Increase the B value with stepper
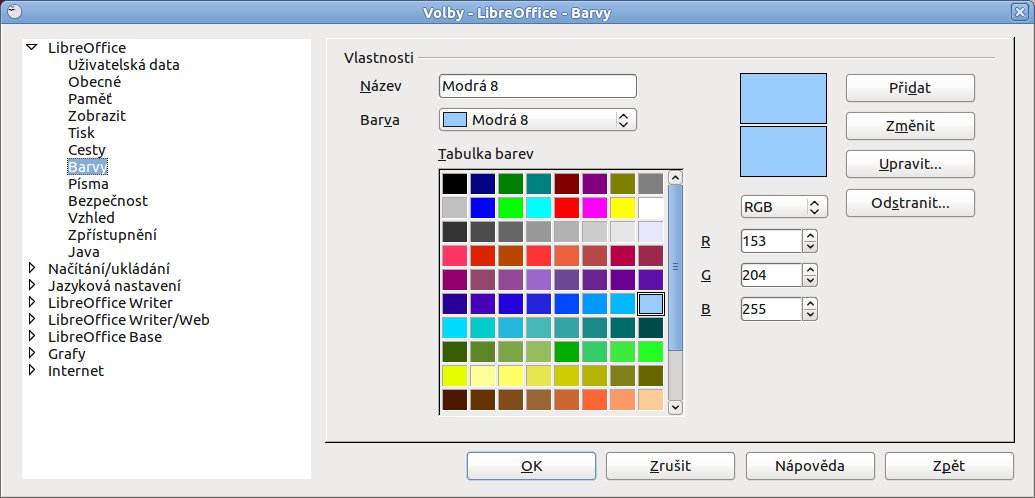1035x498 pixels. click(810, 302)
